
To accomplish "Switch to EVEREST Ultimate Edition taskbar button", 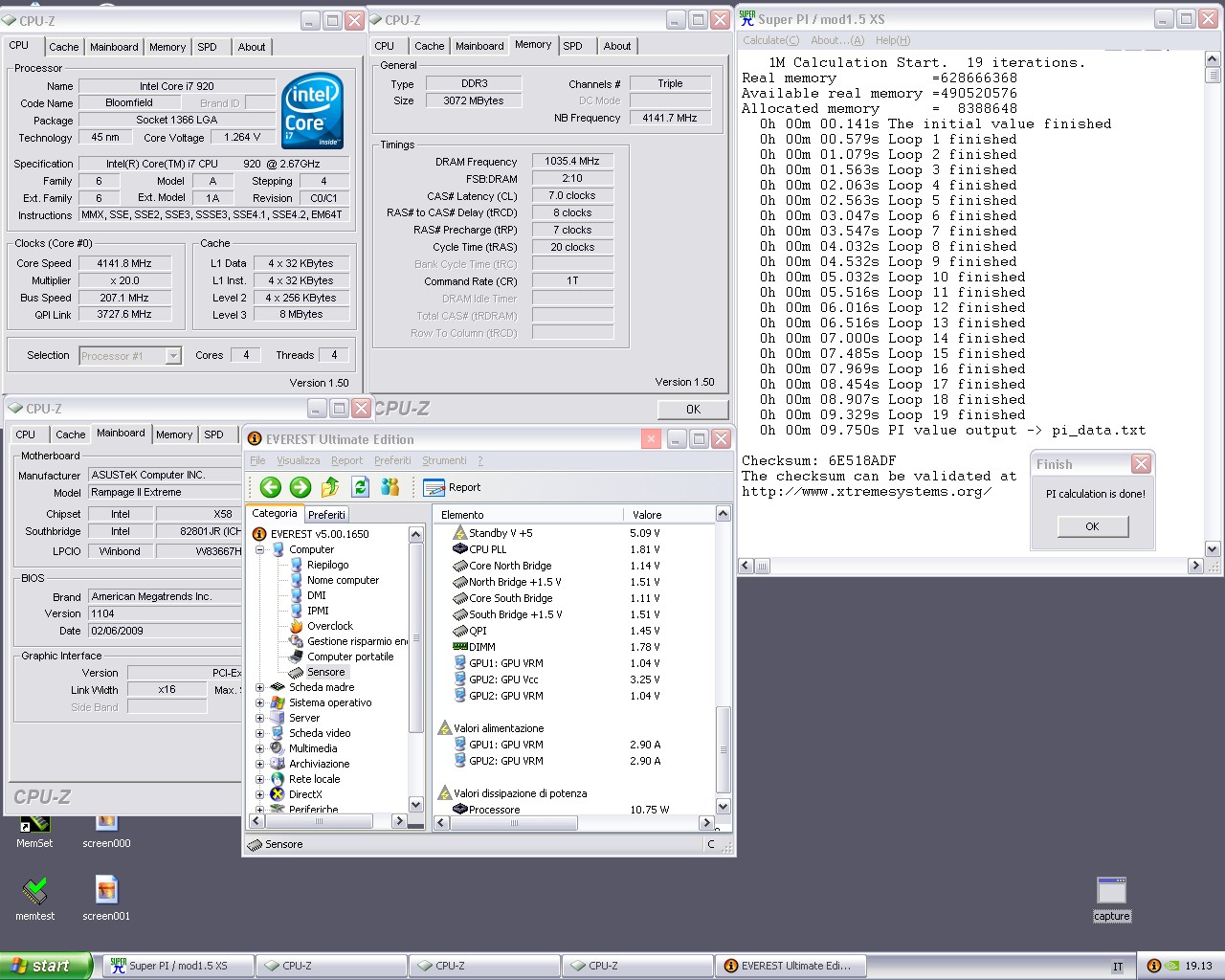I will pos(792,966).
